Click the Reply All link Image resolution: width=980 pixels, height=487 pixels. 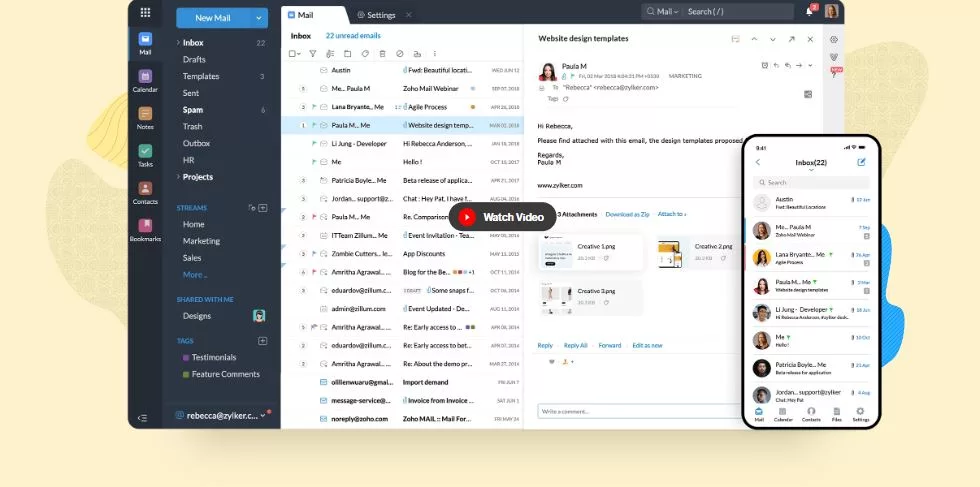tap(576, 345)
